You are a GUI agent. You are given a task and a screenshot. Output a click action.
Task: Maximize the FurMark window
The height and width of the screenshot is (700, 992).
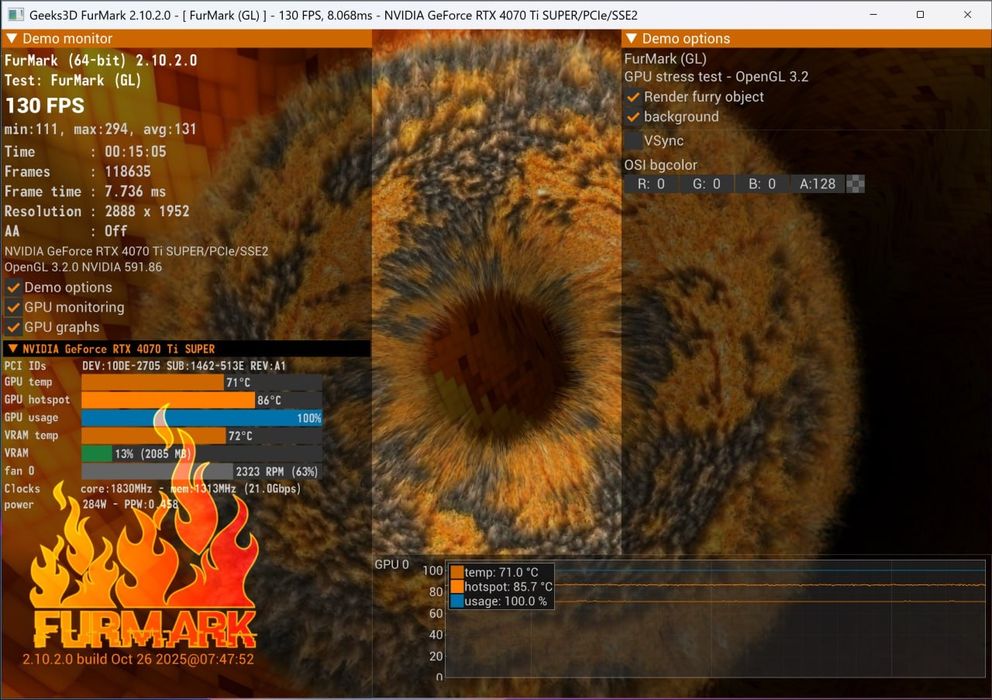point(920,15)
